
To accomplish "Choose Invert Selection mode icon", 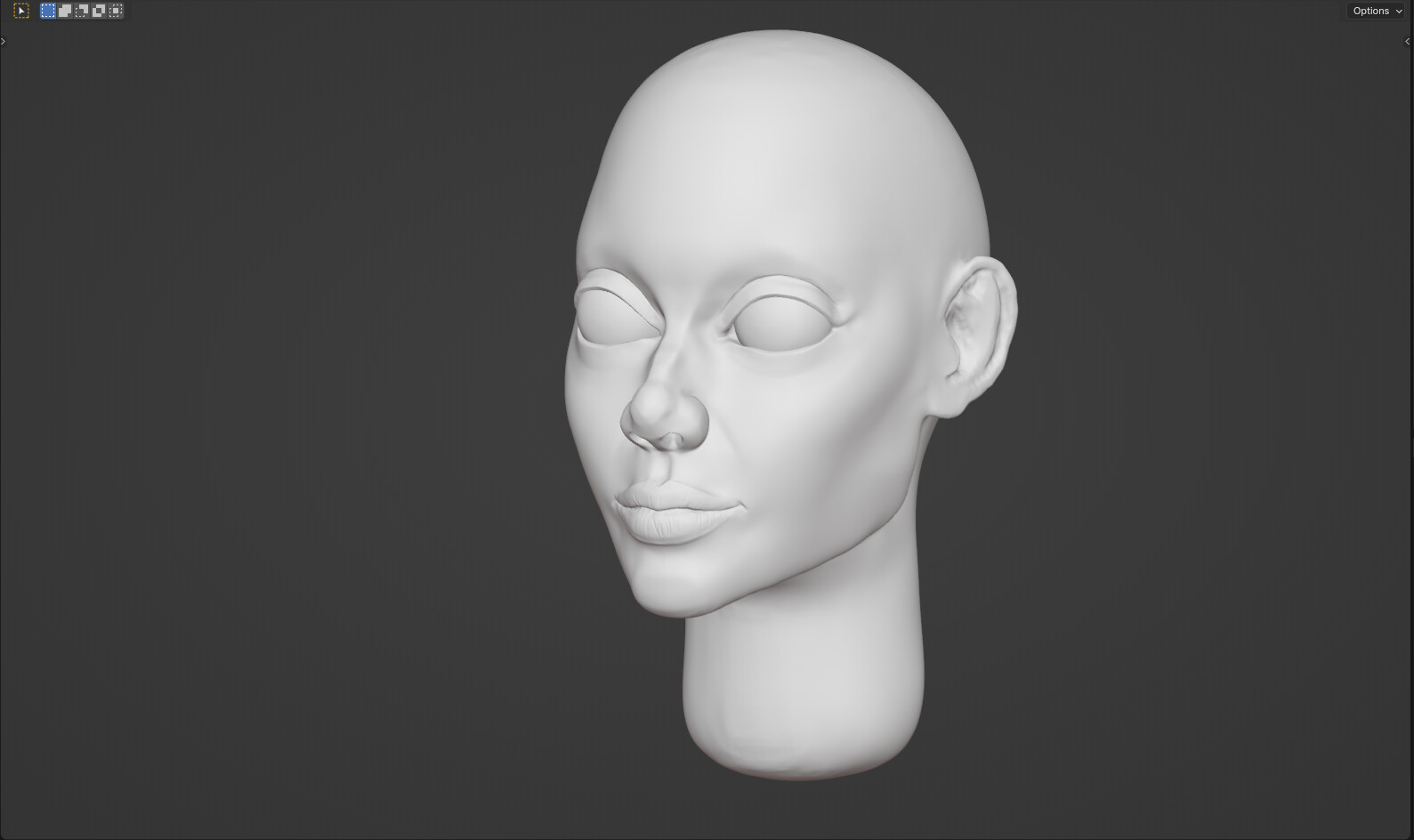I will (99, 11).
